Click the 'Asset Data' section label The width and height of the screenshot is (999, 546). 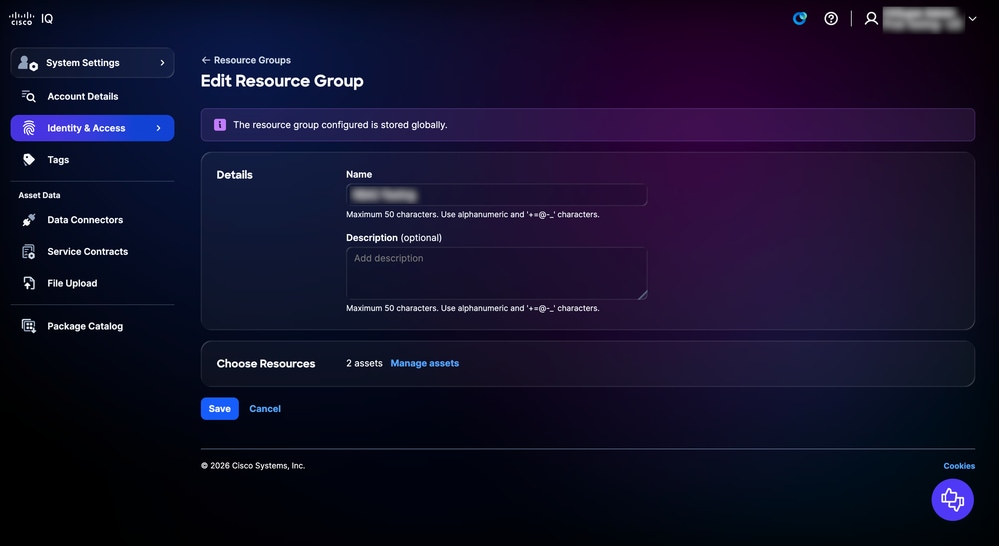tap(40, 195)
